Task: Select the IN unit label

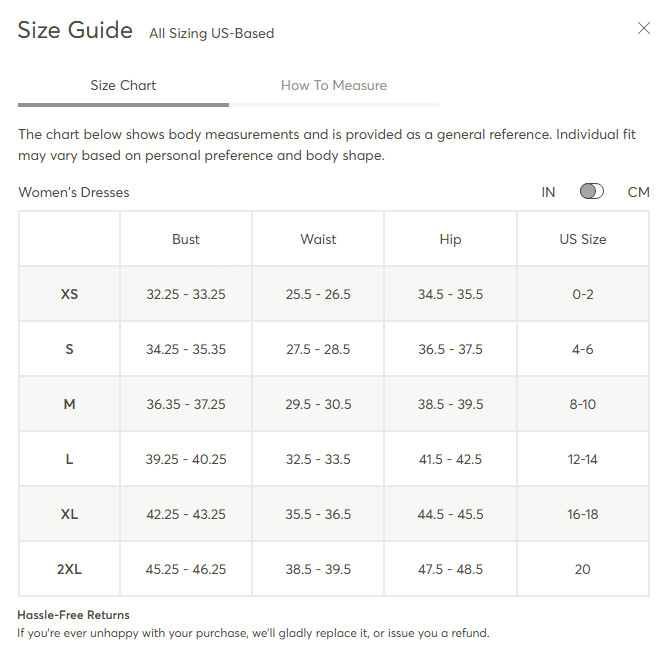Action: click(x=548, y=192)
